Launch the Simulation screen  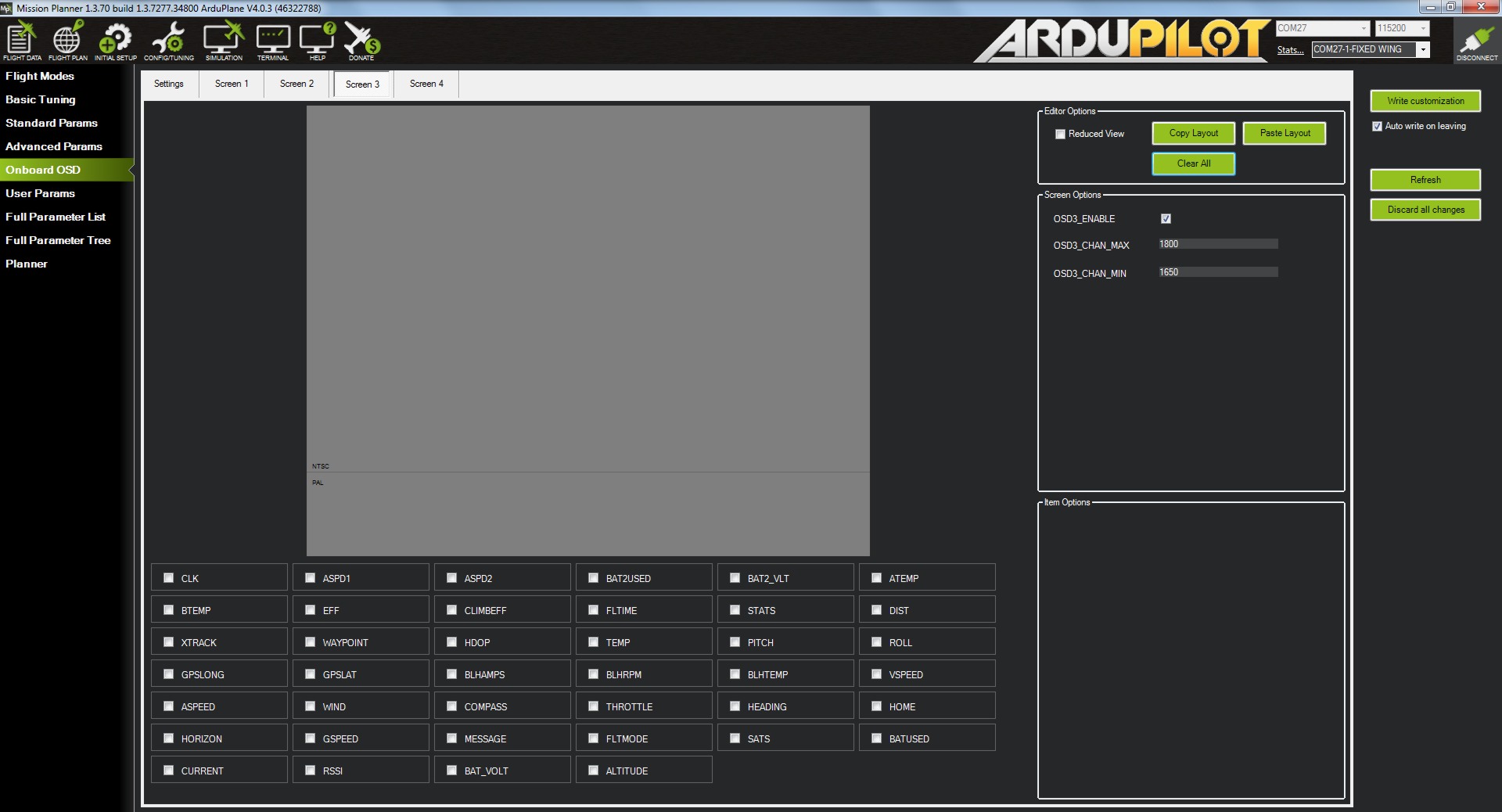tap(224, 41)
